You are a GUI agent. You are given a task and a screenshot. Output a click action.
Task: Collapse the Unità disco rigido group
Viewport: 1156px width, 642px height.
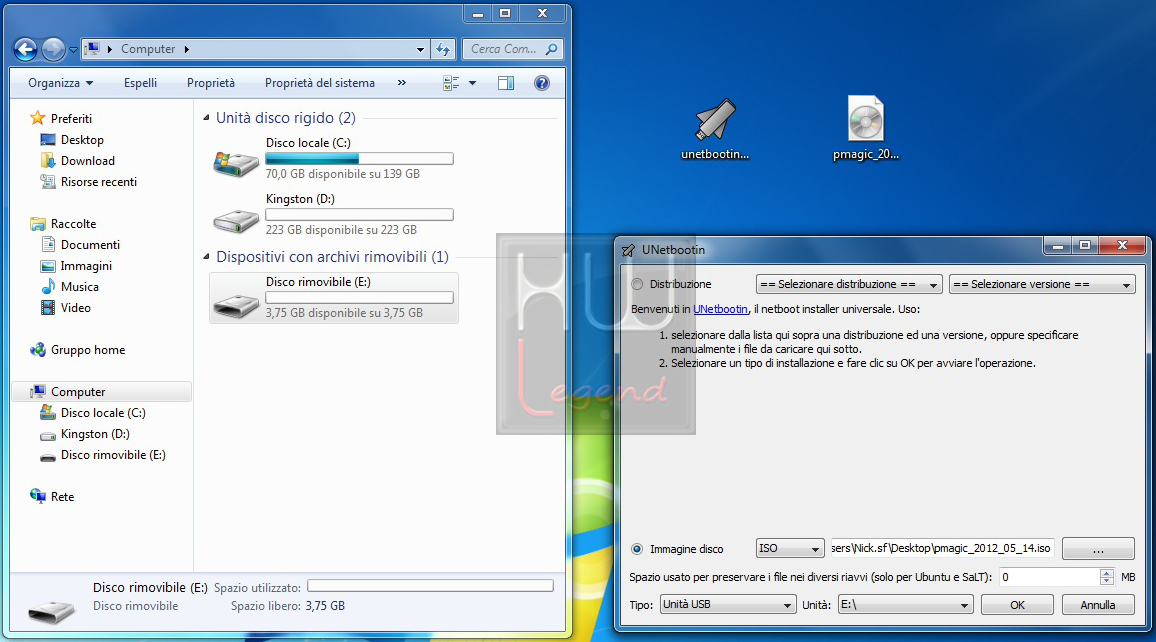pos(206,118)
